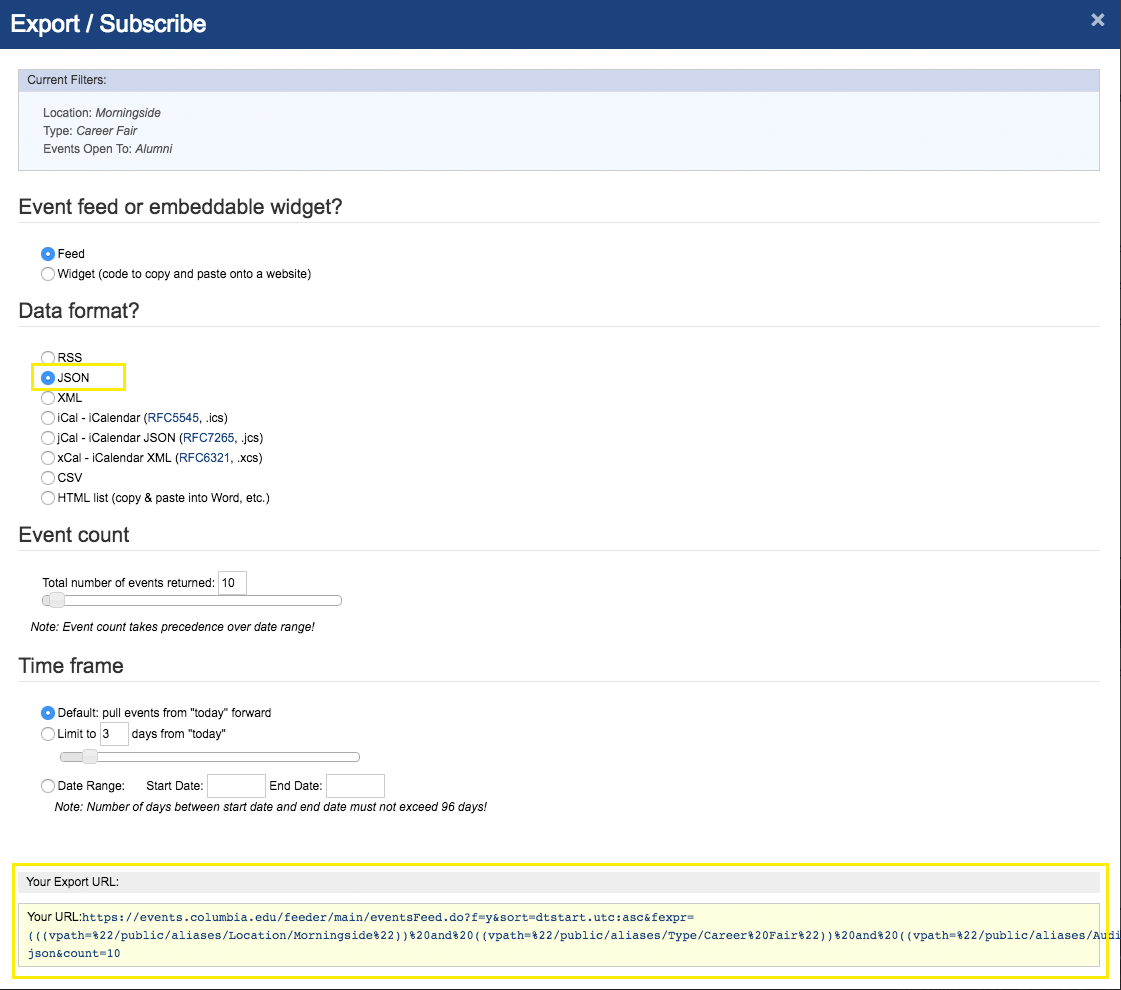This screenshot has width=1121, height=990.
Task: Click the 'Type: Career Fair' filter text
Action: click(x=90, y=131)
